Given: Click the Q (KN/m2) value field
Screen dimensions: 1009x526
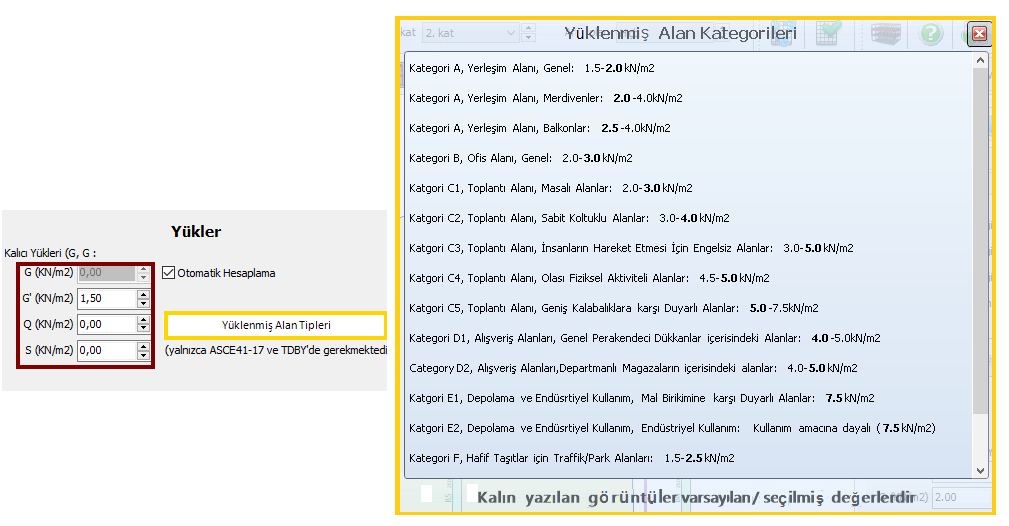Looking at the screenshot, I should pos(106,324).
